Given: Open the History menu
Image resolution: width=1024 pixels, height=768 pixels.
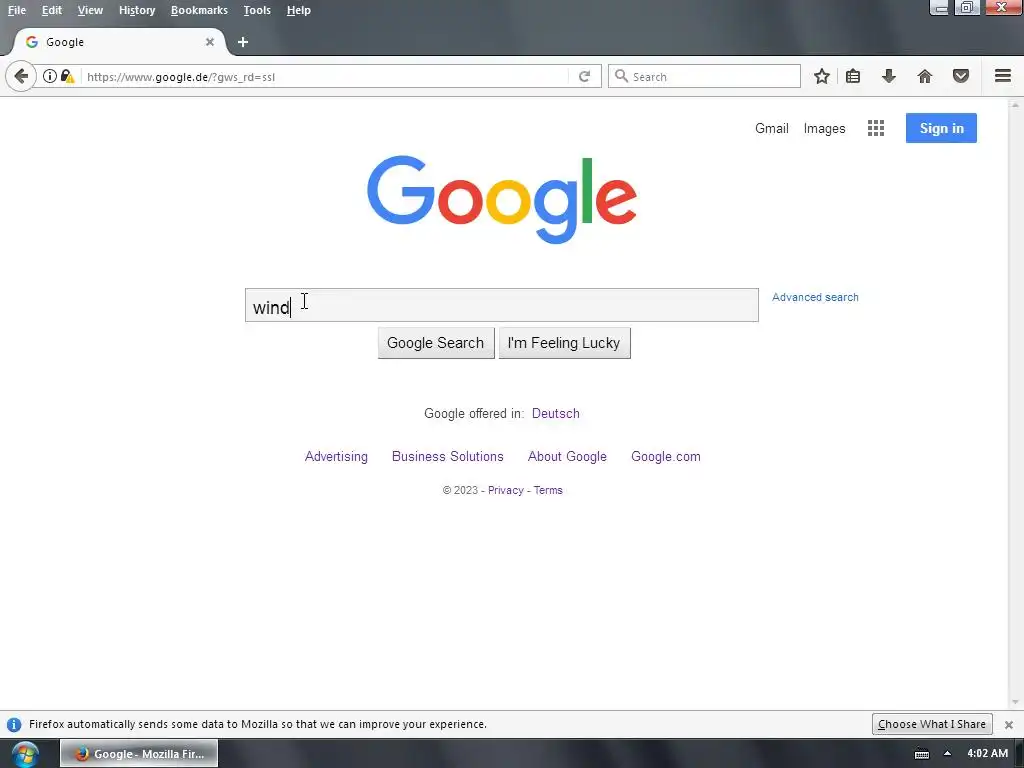Looking at the screenshot, I should coord(137,10).
